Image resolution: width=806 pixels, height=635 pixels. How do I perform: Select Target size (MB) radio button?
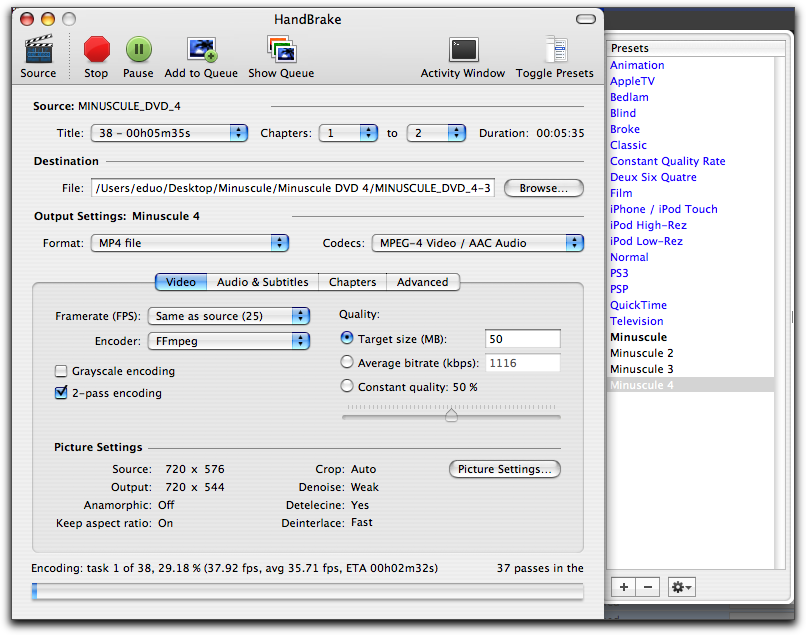click(x=347, y=338)
